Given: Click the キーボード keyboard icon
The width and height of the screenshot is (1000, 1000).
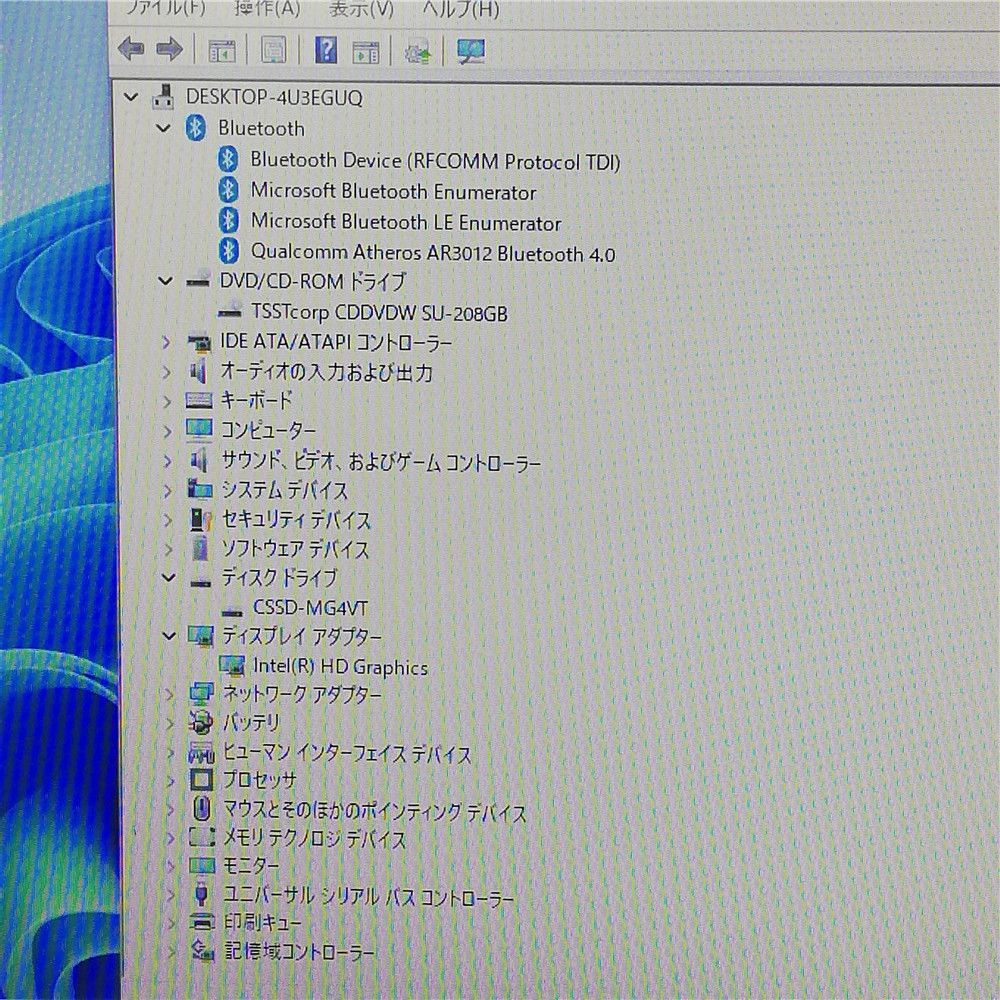Looking at the screenshot, I should click(199, 401).
